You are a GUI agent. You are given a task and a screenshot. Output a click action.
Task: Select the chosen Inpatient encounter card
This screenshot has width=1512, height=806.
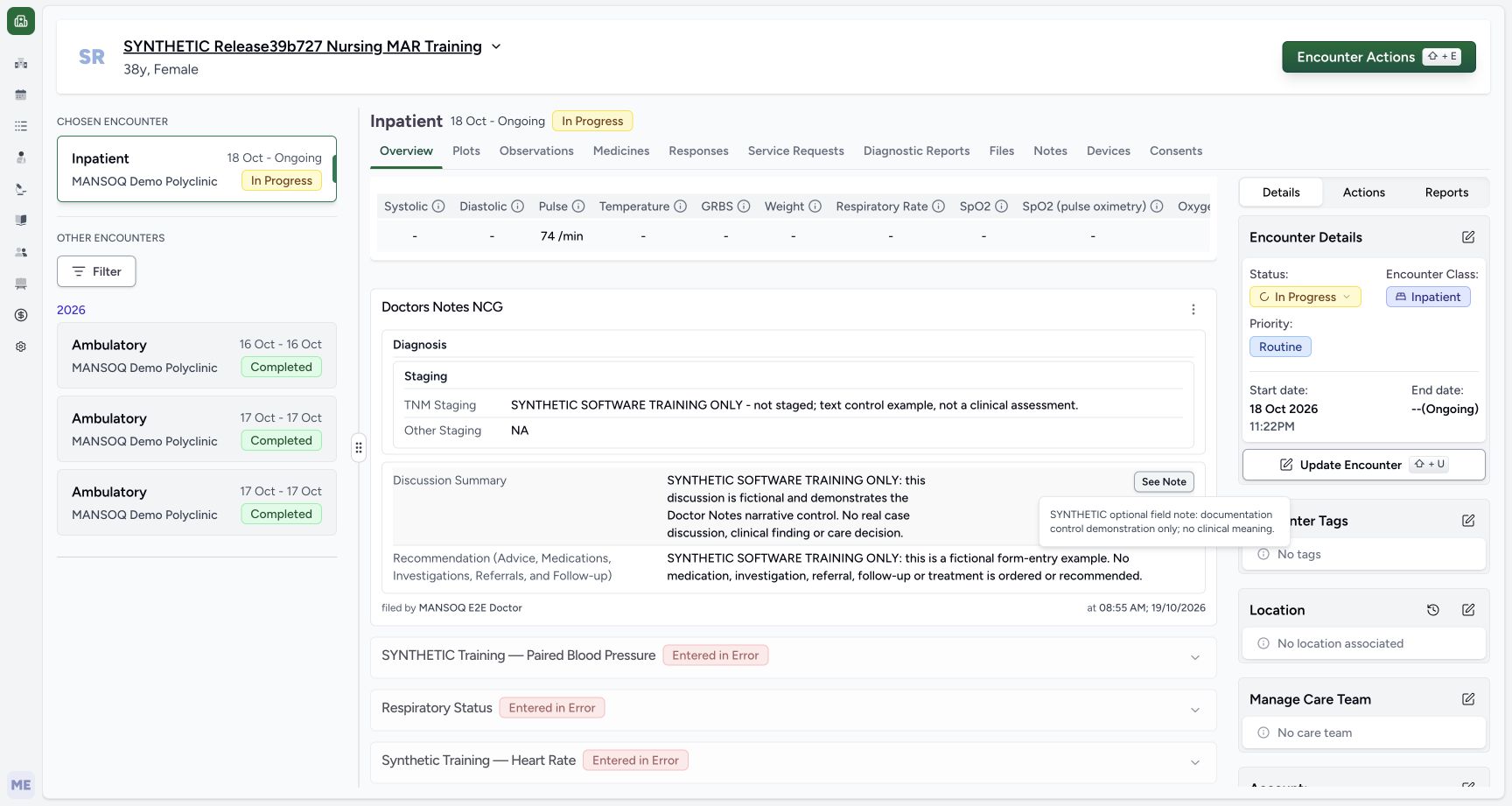(x=197, y=169)
